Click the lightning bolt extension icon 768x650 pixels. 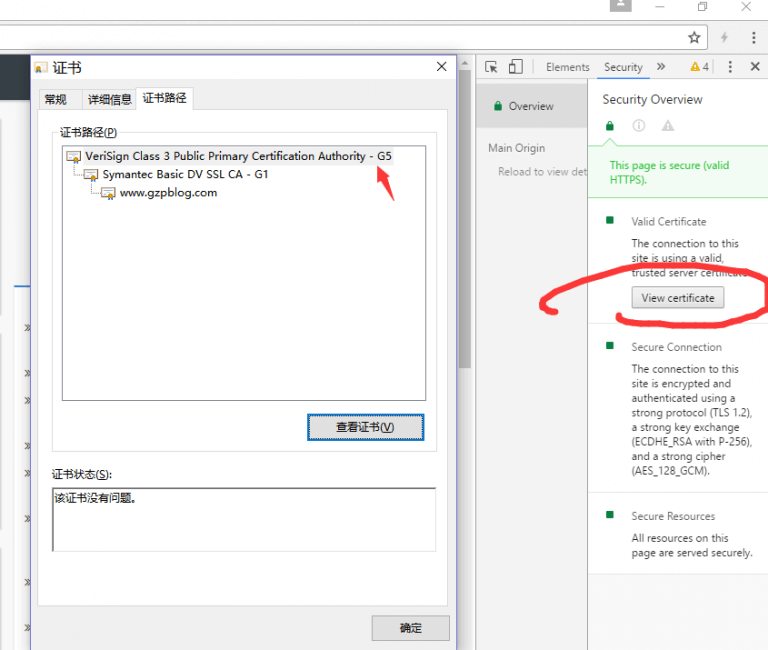tap(724, 38)
